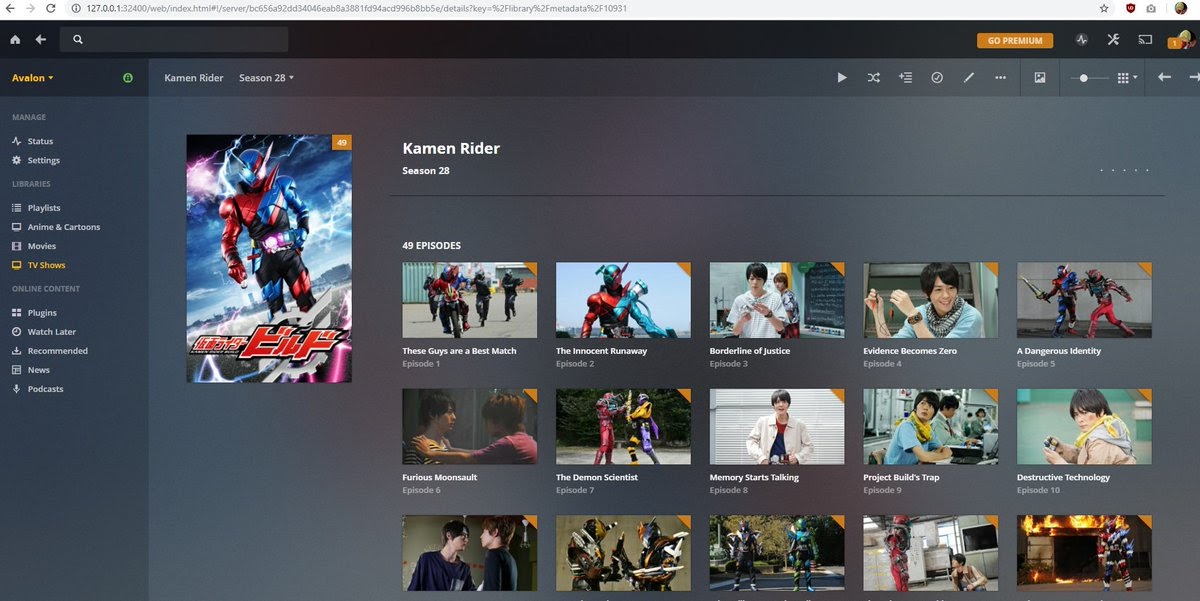
Task: Open Season 28 dropdown in breadcrumb
Action: 266,78
